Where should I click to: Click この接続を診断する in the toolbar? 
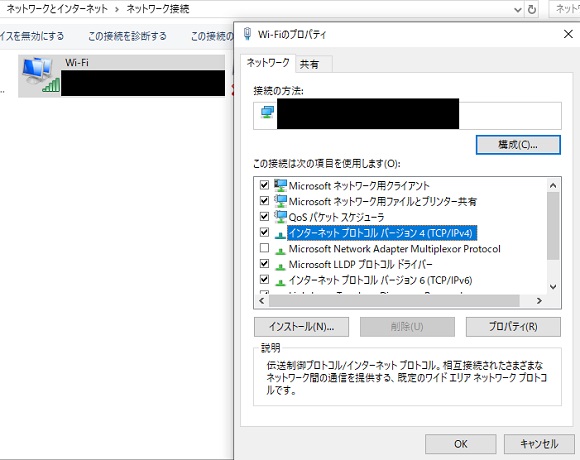pos(127,36)
